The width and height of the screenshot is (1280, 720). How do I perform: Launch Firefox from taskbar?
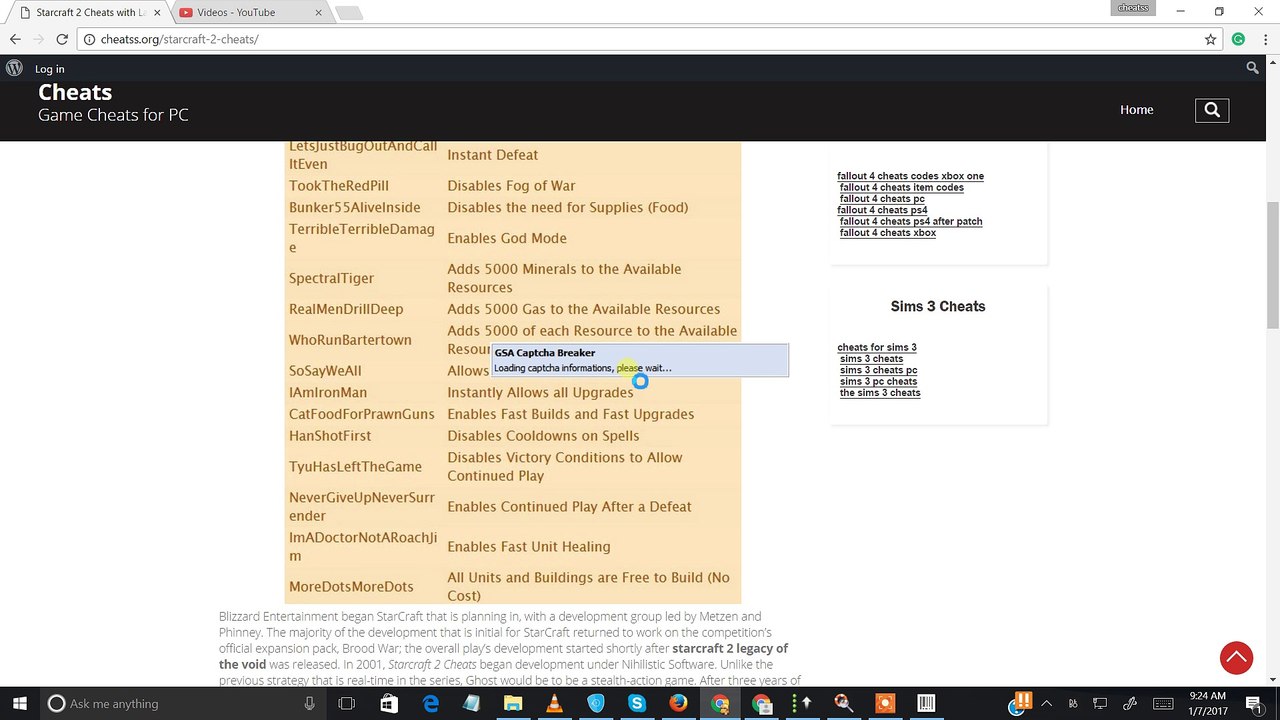679,703
